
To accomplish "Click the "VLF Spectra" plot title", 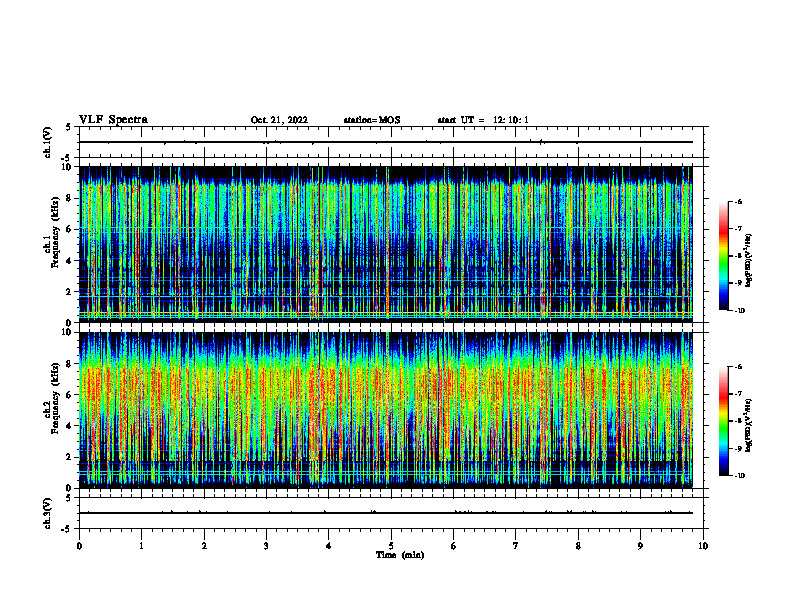I will [113, 120].
